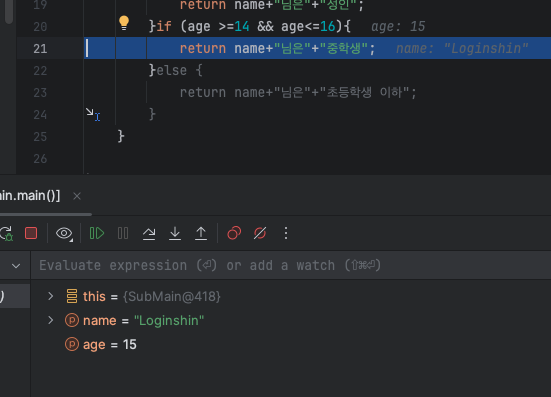This screenshot has width=551, height=397.
Task: Click the yellow light bulb intention icon
Action: point(124,23)
